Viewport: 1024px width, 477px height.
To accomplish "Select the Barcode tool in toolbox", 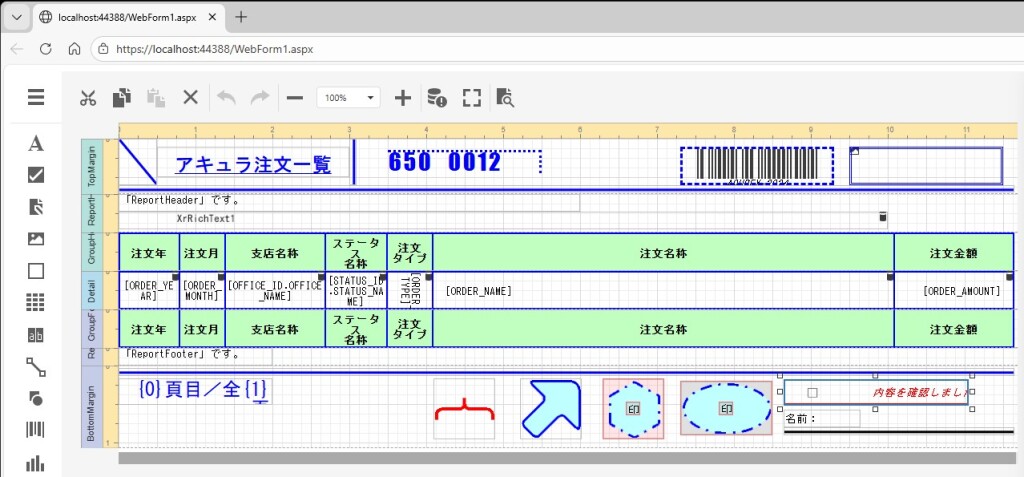I will pos(36,430).
